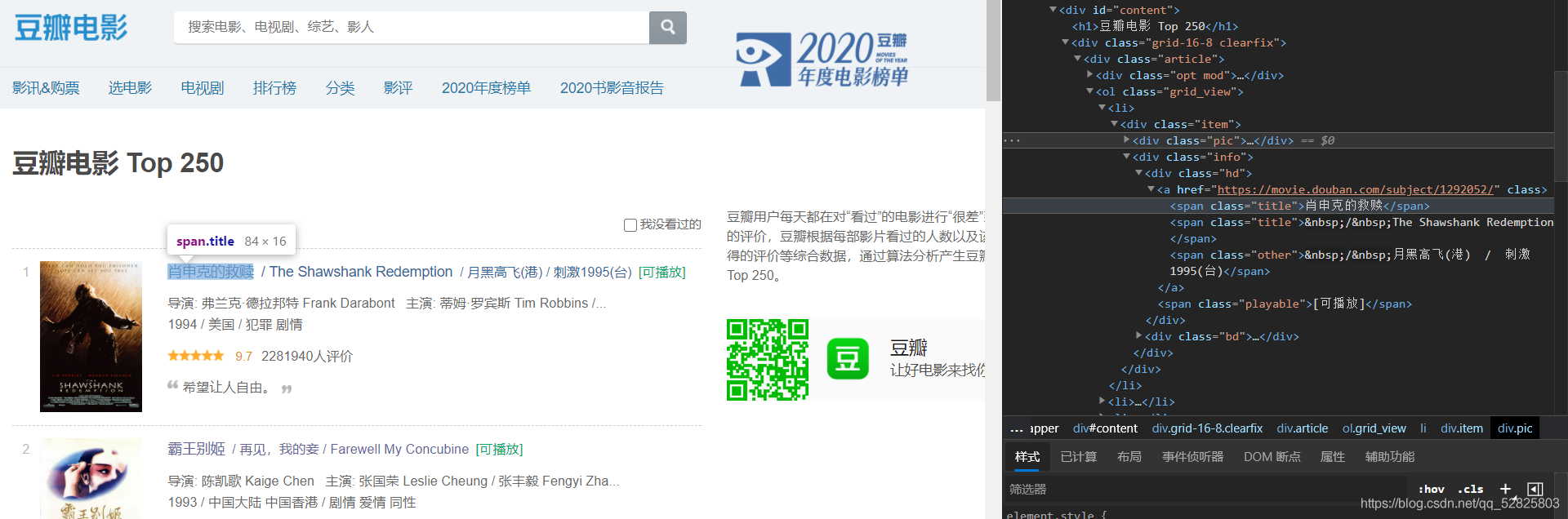The height and width of the screenshot is (519, 1568).
Task: Click the 霸王别姬 poster thumbnail
Action: [91, 479]
